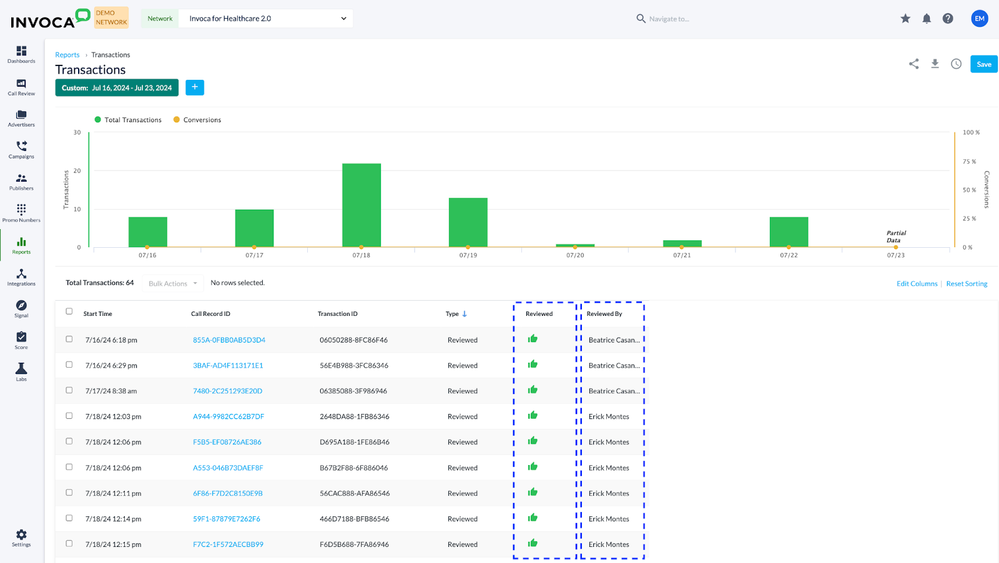999x563 pixels.
Task: Select Reports in sidebar
Action: (21, 245)
